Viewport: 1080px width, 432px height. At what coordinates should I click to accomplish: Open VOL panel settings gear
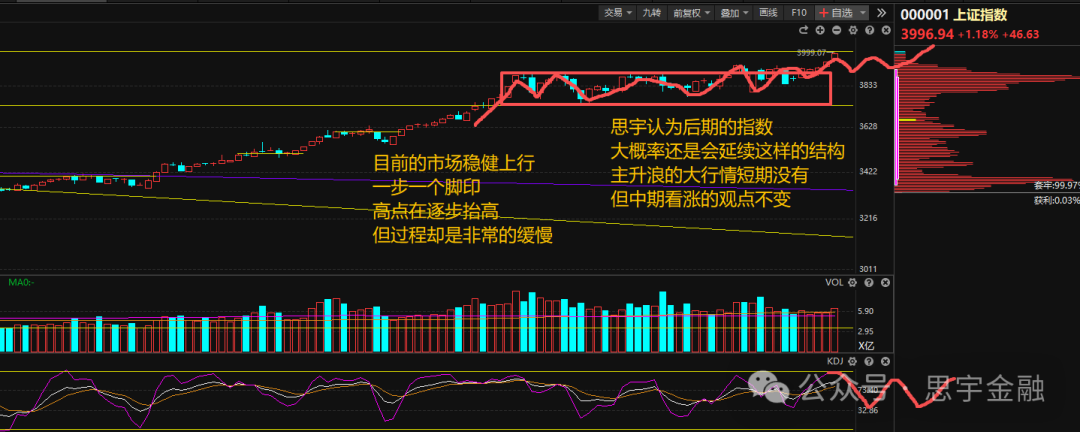(852, 283)
